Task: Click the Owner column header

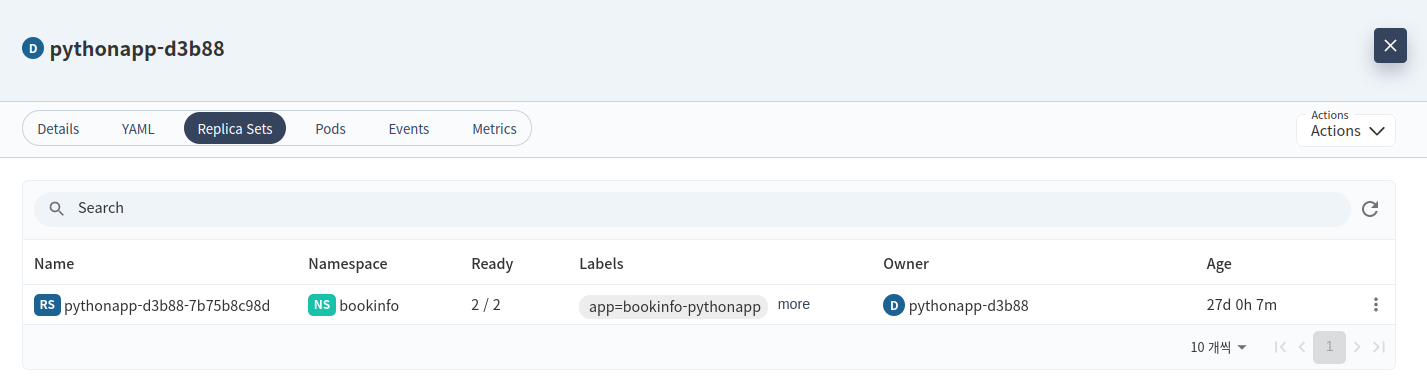Action: pyautogui.click(x=906, y=264)
